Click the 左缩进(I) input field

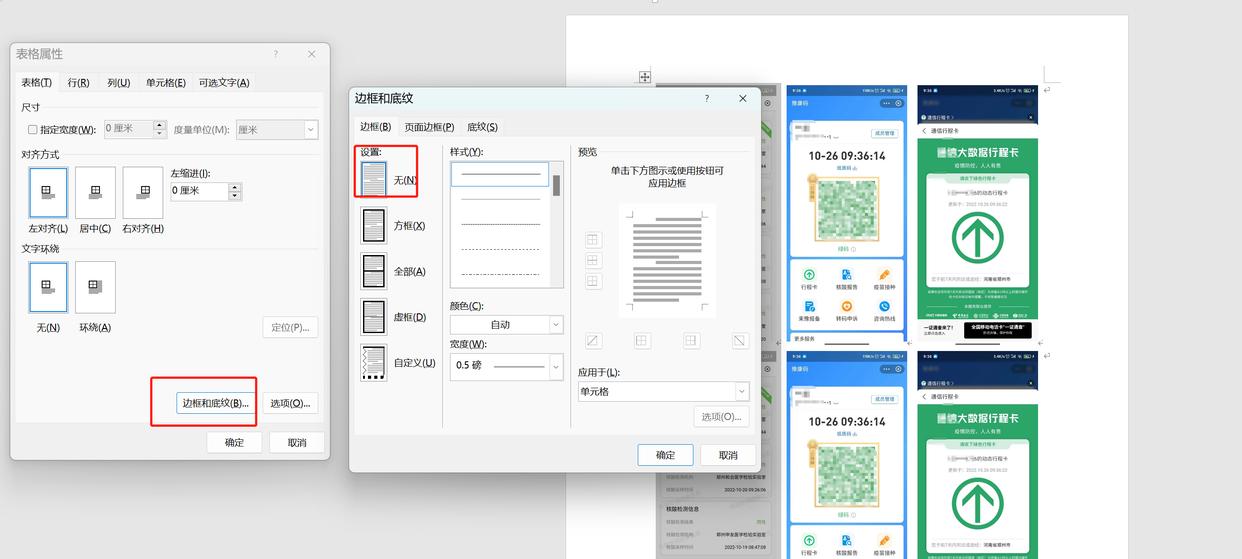(200, 190)
